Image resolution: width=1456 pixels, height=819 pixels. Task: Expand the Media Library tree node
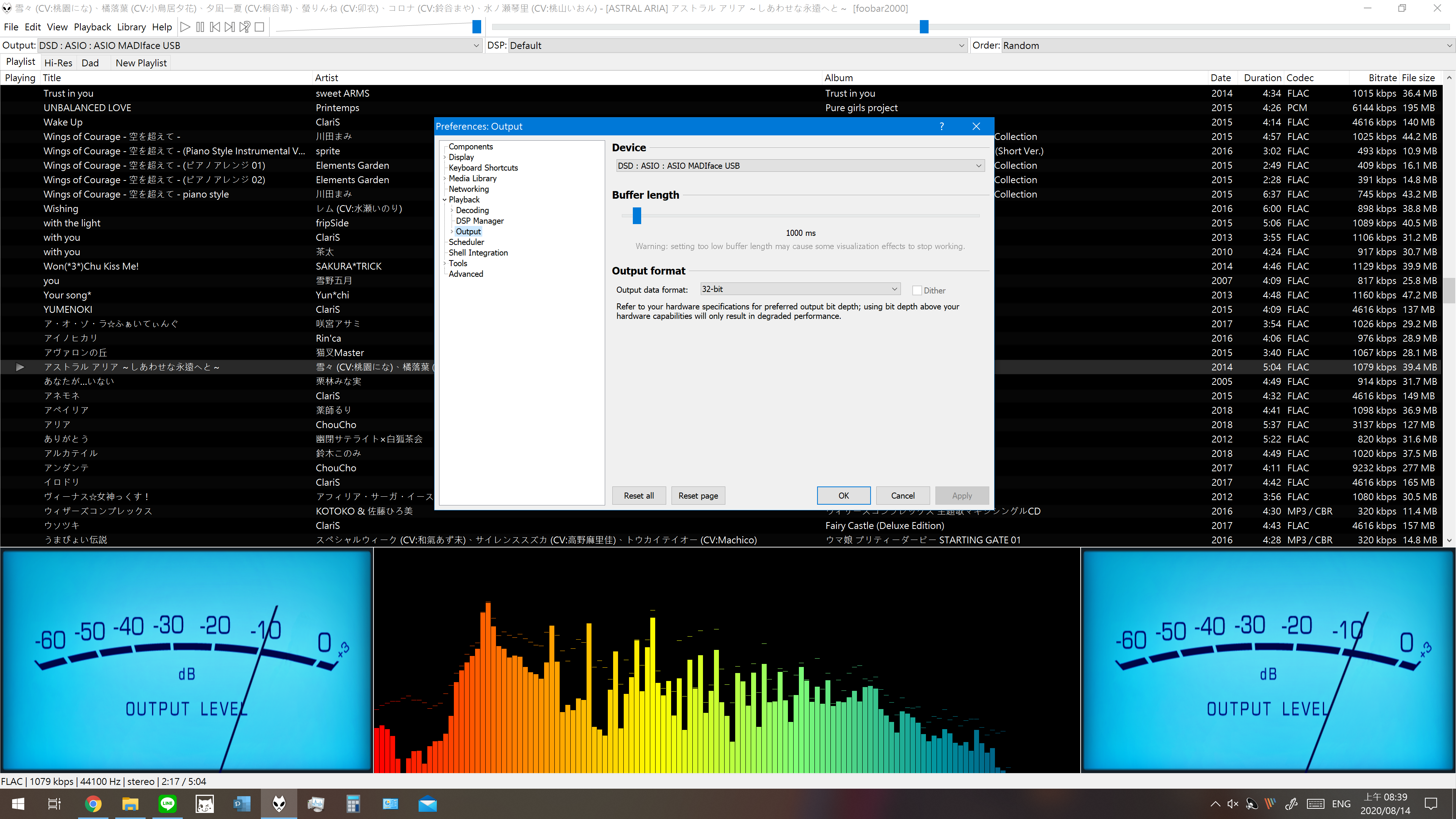click(x=444, y=179)
